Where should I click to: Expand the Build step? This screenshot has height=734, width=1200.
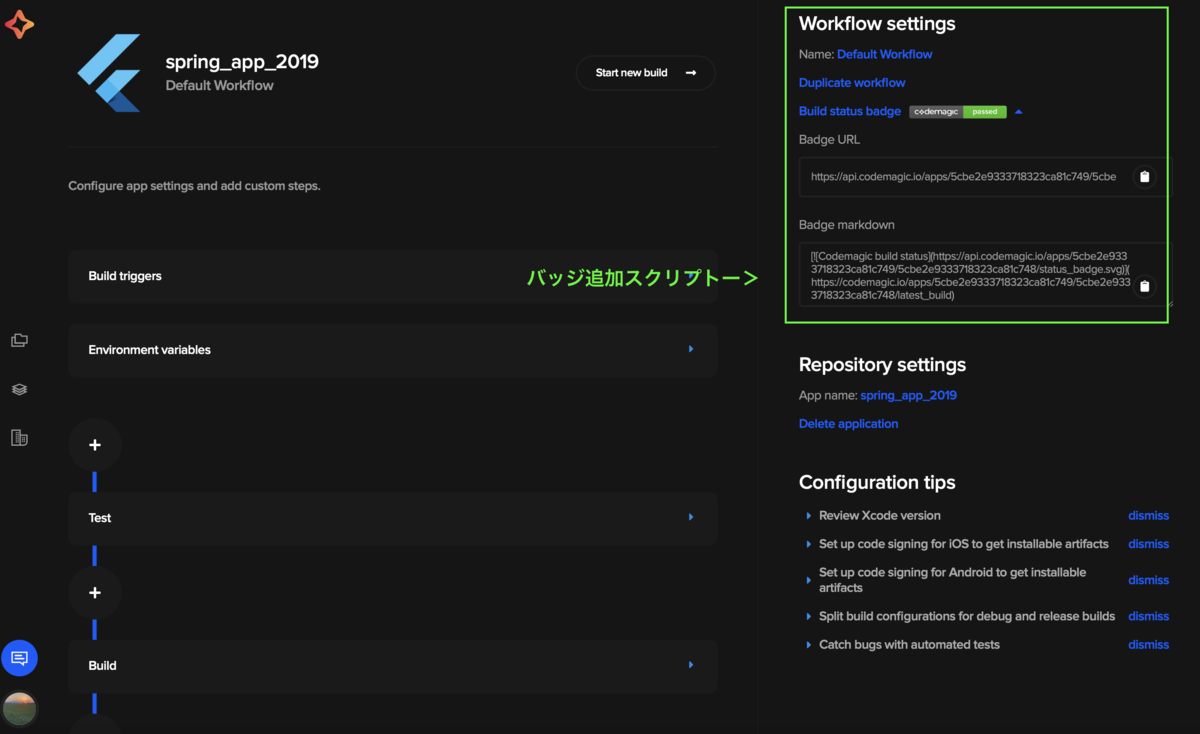690,665
